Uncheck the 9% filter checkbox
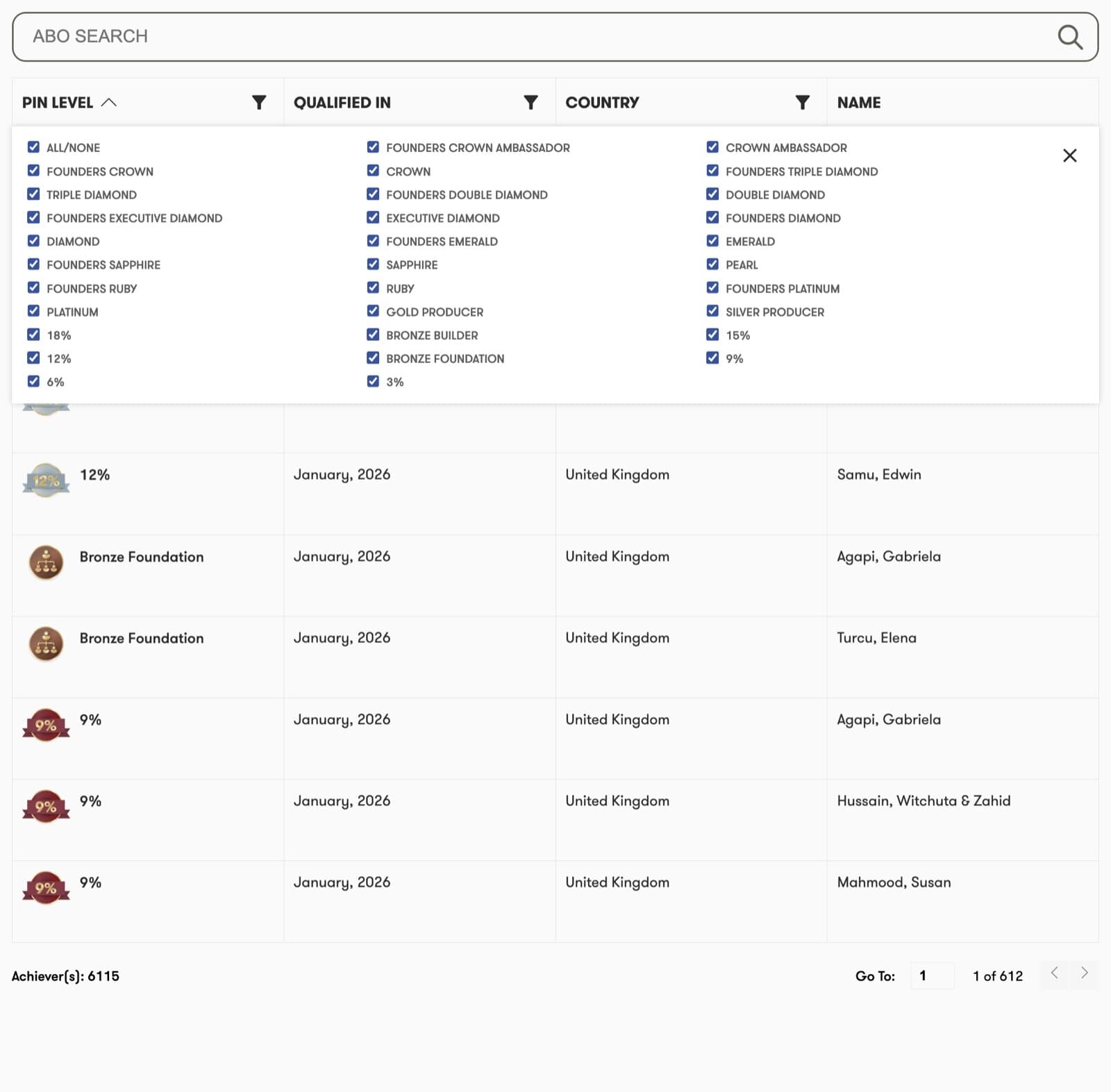This screenshot has height=1092, width=1111. [x=712, y=358]
